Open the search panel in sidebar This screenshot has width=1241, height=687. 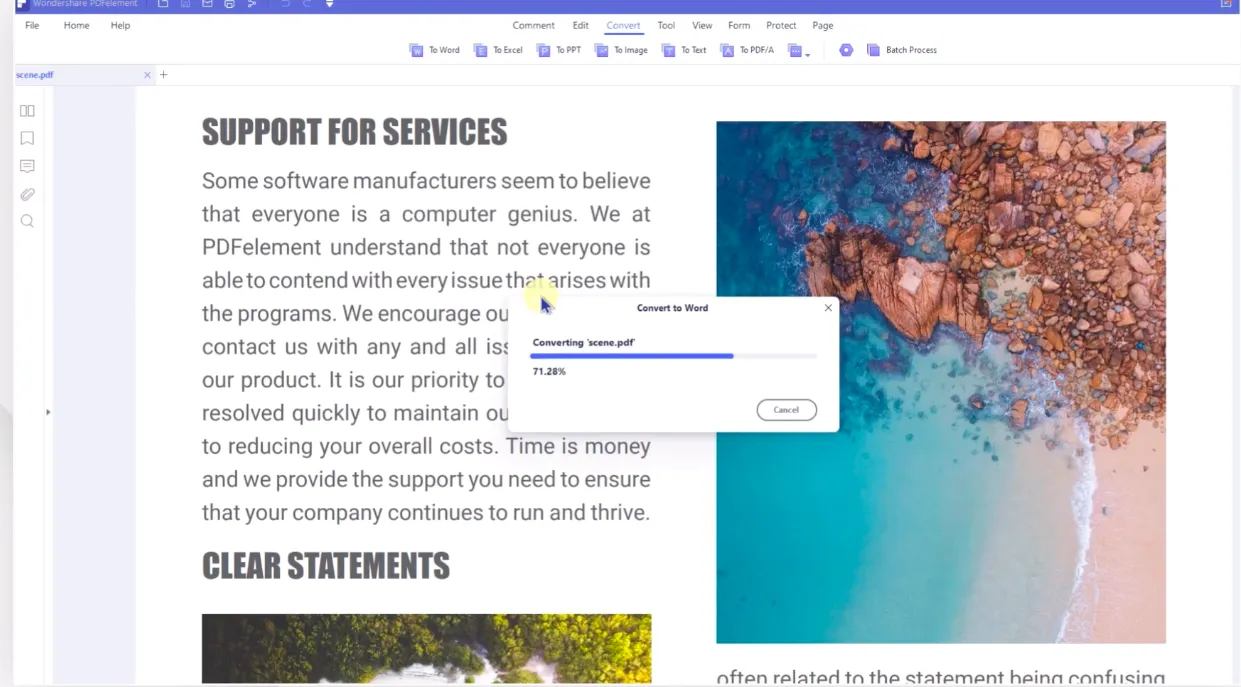27,221
